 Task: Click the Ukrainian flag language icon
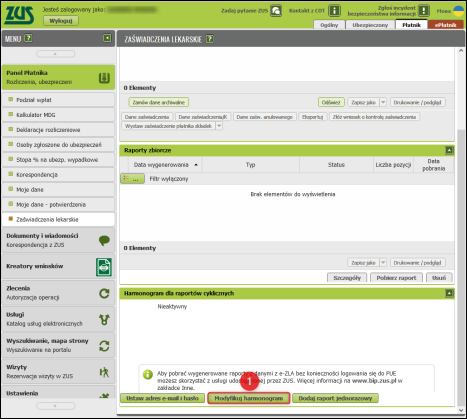click(459, 11)
